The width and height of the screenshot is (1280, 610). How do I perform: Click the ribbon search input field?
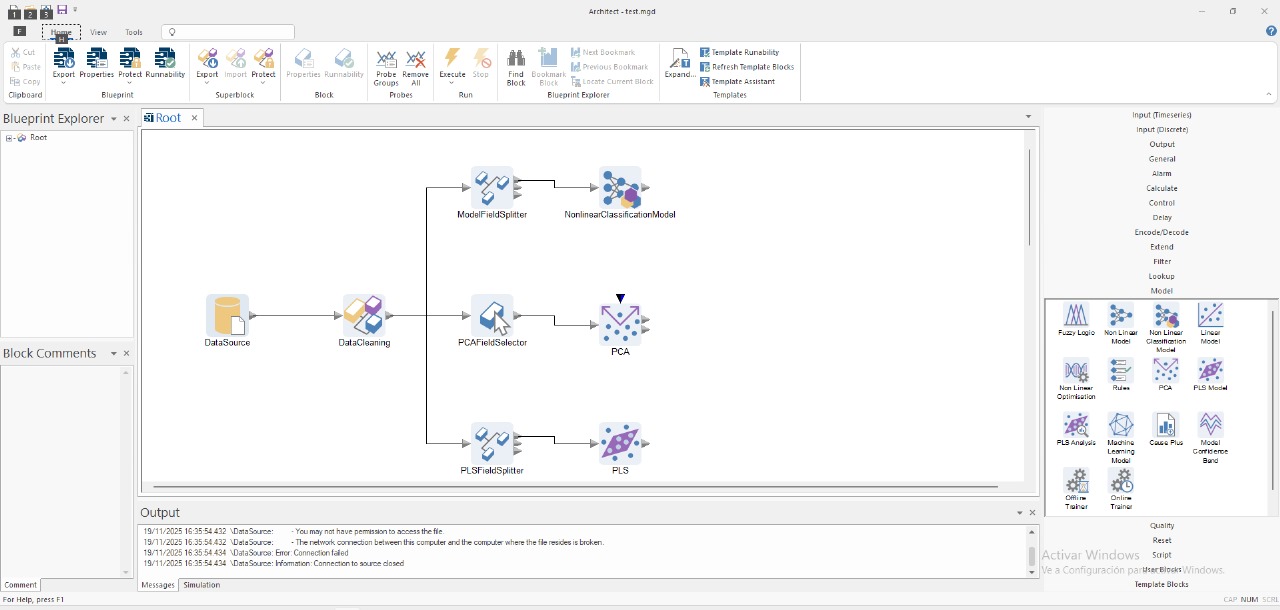(230, 32)
